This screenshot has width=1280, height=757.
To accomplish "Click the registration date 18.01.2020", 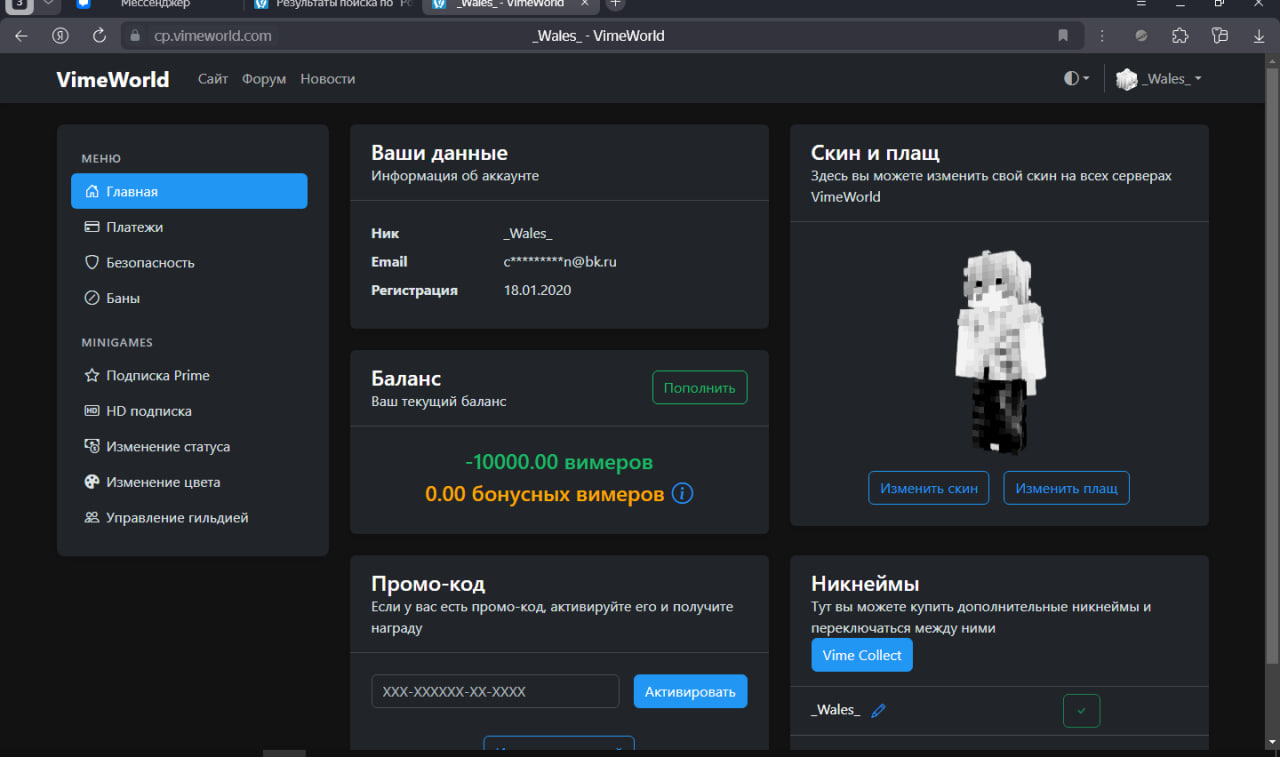I will click(x=537, y=290).
